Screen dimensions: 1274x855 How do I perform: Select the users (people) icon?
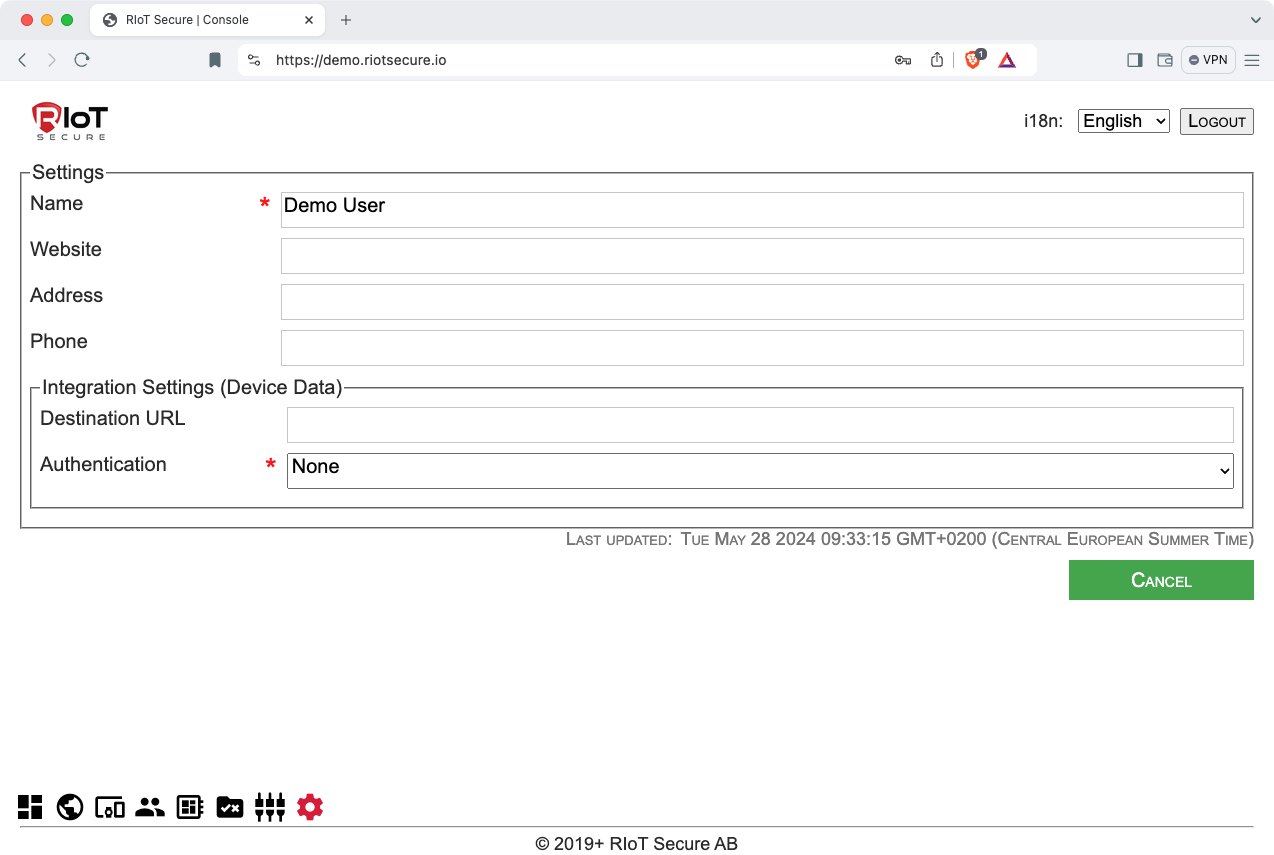[150, 807]
